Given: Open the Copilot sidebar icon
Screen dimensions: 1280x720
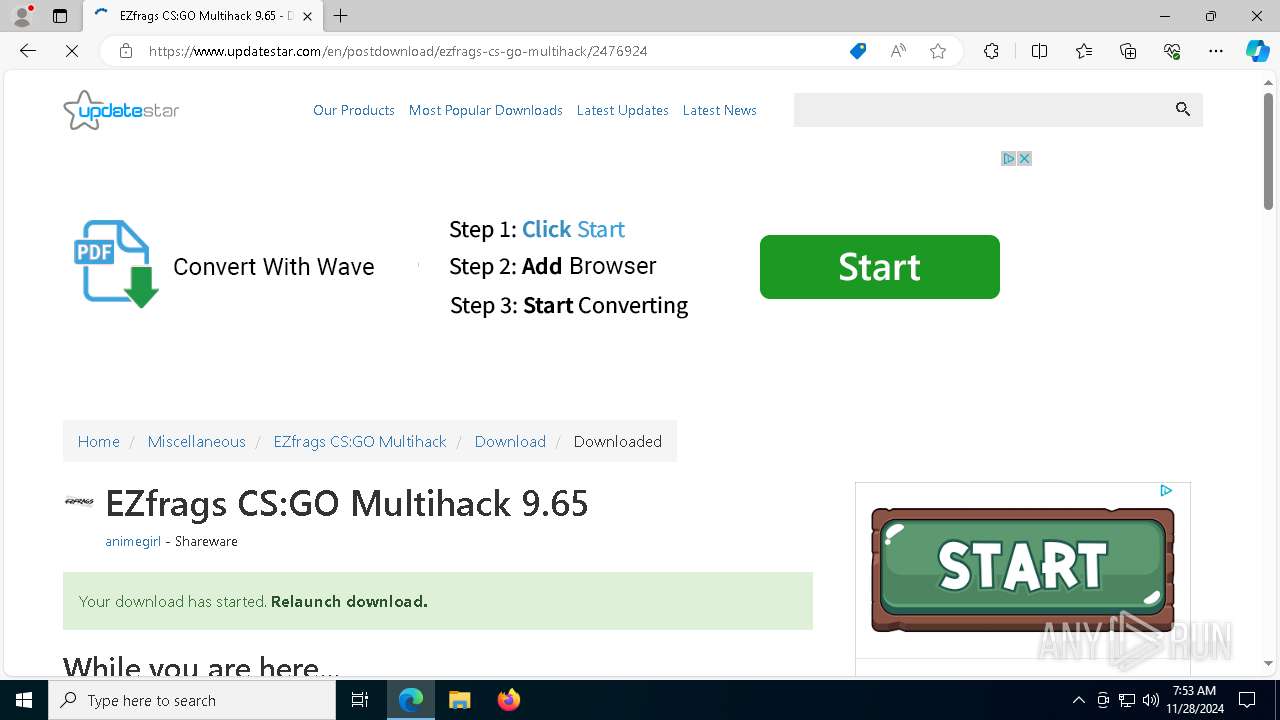Looking at the screenshot, I should [1257, 51].
